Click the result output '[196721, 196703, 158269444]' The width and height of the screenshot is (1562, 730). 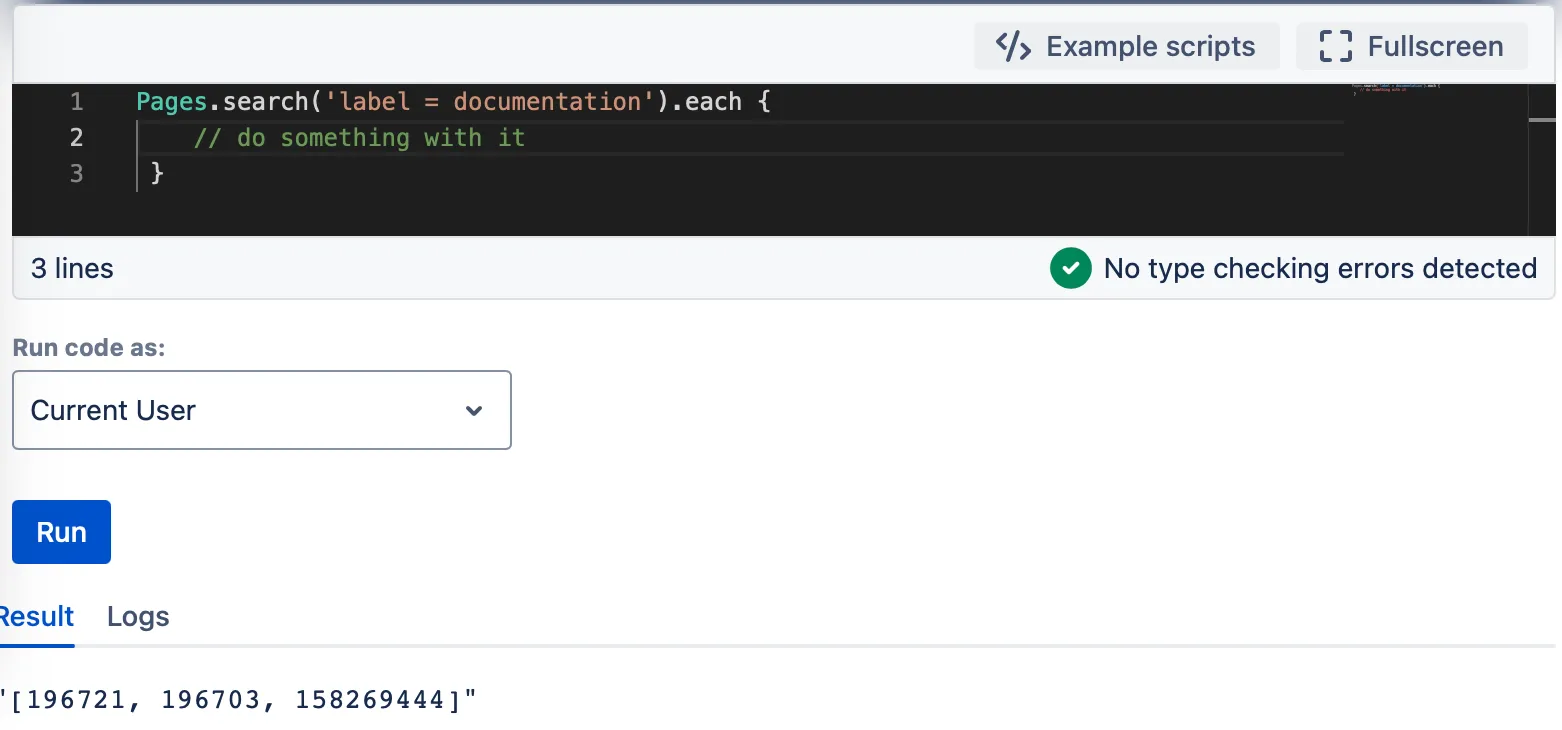tap(239, 700)
